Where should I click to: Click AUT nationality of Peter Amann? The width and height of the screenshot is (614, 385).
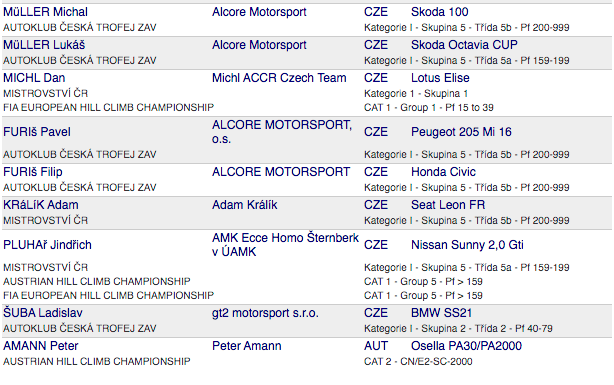coord(376,345)
